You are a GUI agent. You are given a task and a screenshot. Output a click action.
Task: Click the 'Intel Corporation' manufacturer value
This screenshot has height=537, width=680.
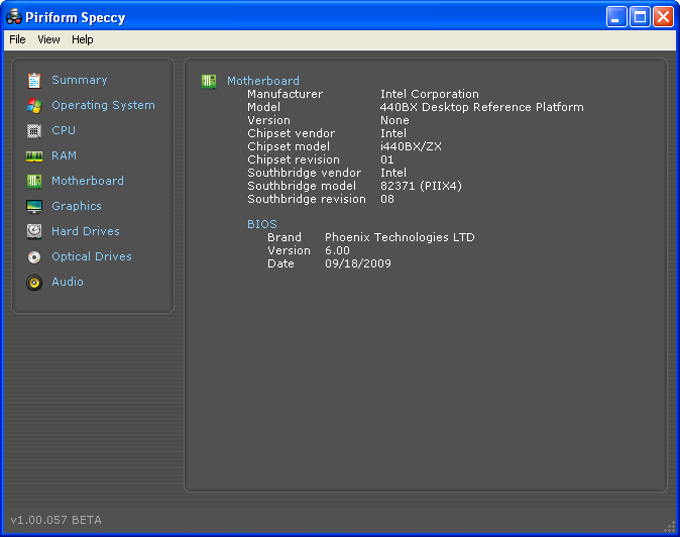(429, 94)
